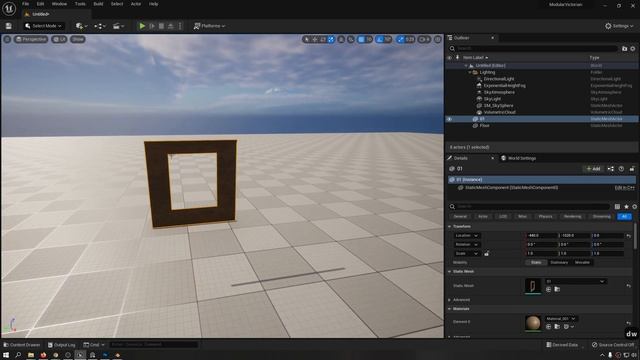
Task: Select the viewport Translate move tool
Action: pyautogui.click(x=315, y=39)
